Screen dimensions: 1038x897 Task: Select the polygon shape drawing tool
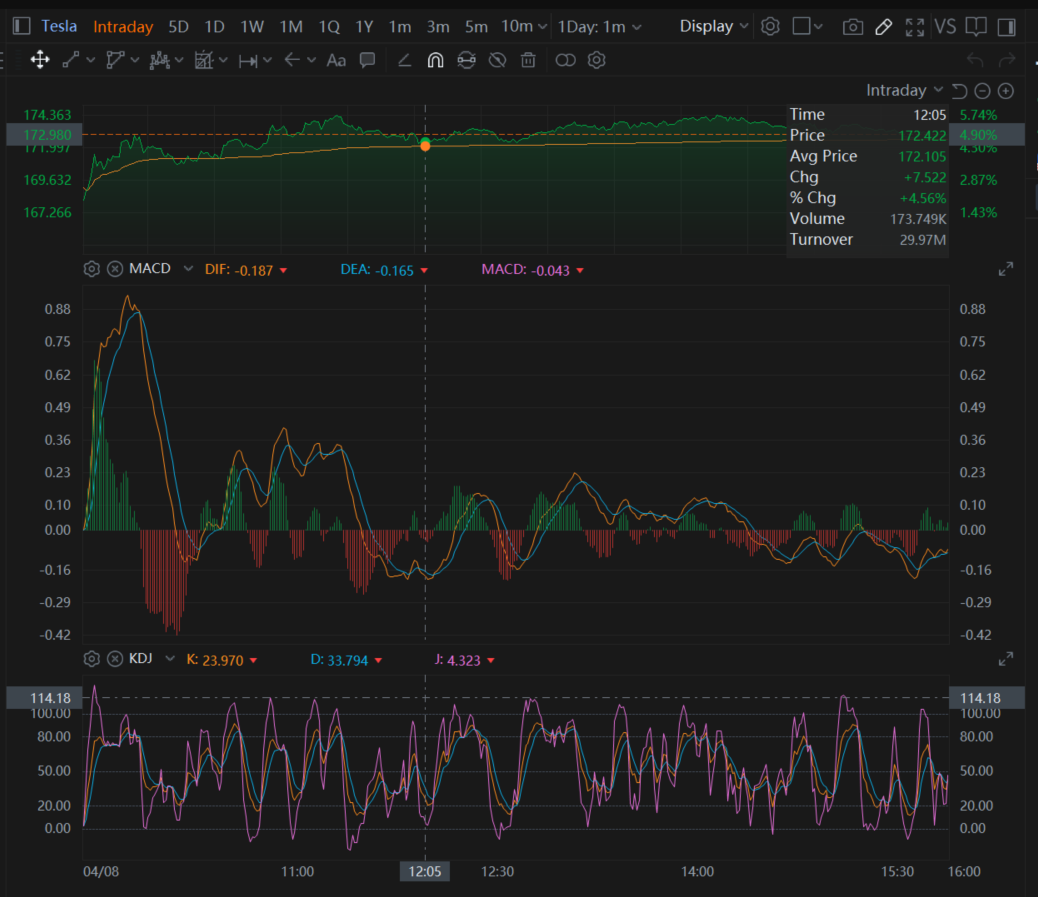[x=115, y=60]
